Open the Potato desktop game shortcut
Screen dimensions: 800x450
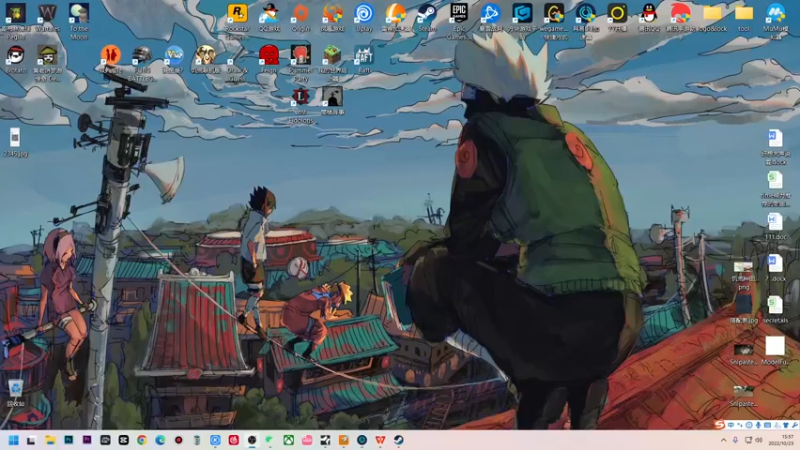(16, 60)
